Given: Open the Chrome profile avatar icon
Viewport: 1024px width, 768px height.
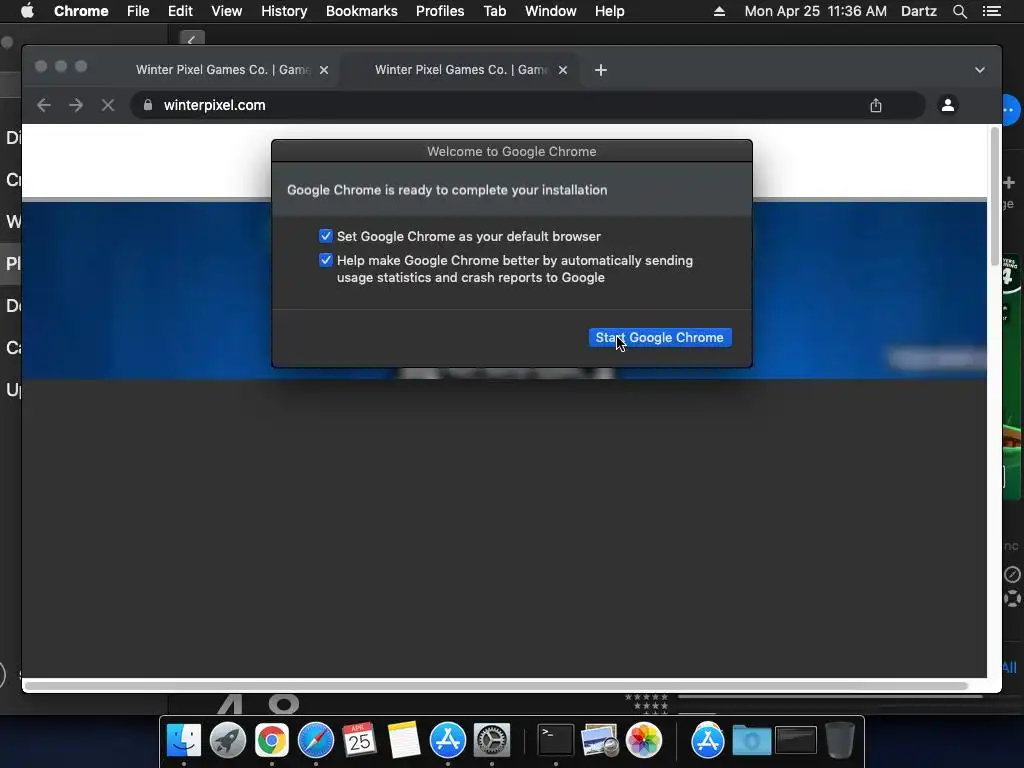Looking at the screenshot, I should (x=948, y=105).
